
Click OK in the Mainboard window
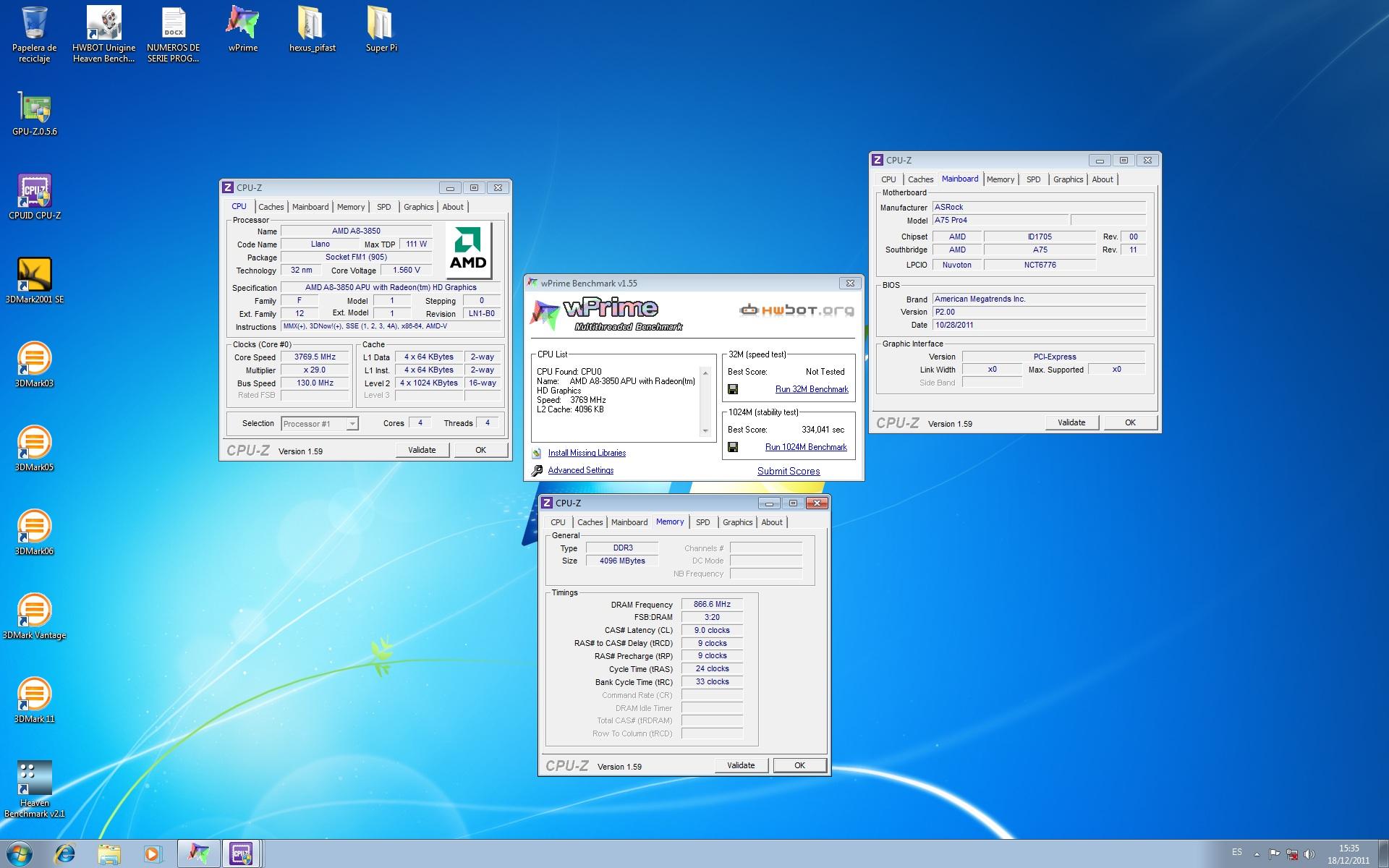coord(1131,422)
